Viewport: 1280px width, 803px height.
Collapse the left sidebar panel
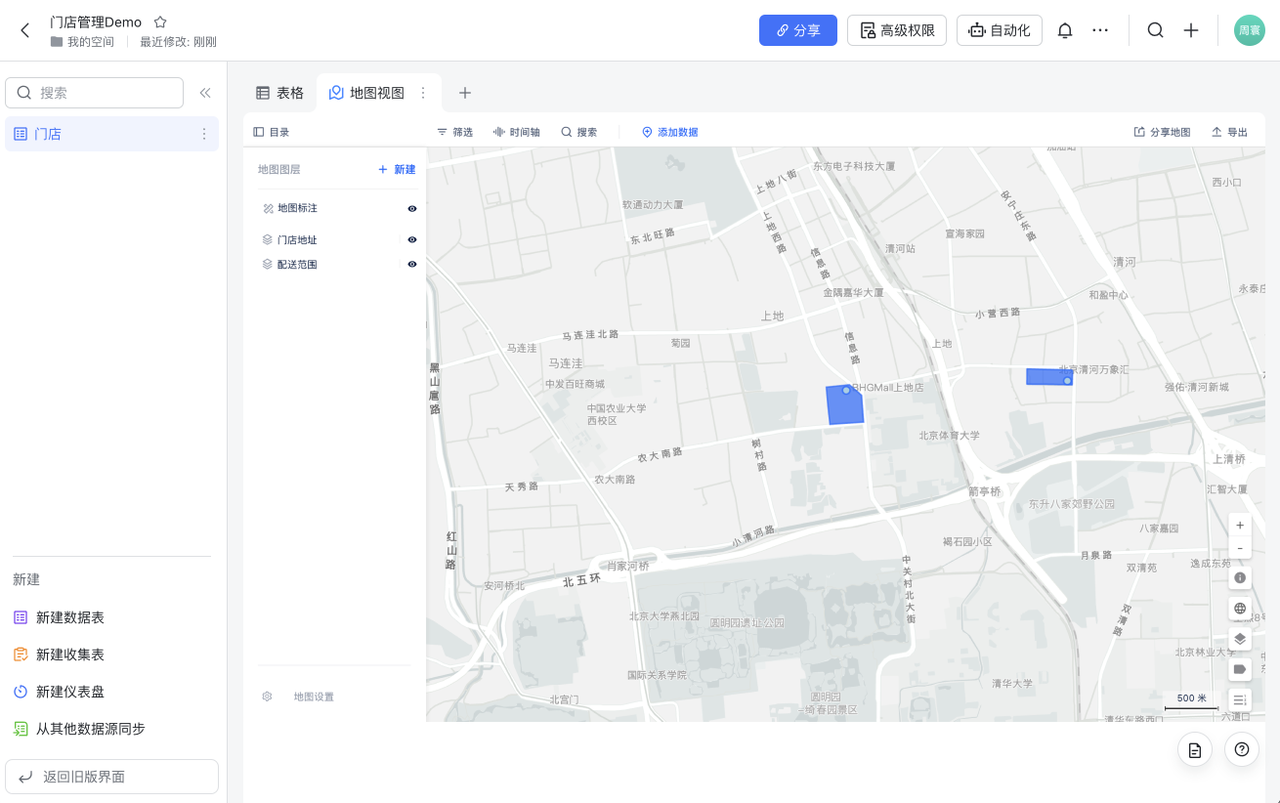click(205, 93)
